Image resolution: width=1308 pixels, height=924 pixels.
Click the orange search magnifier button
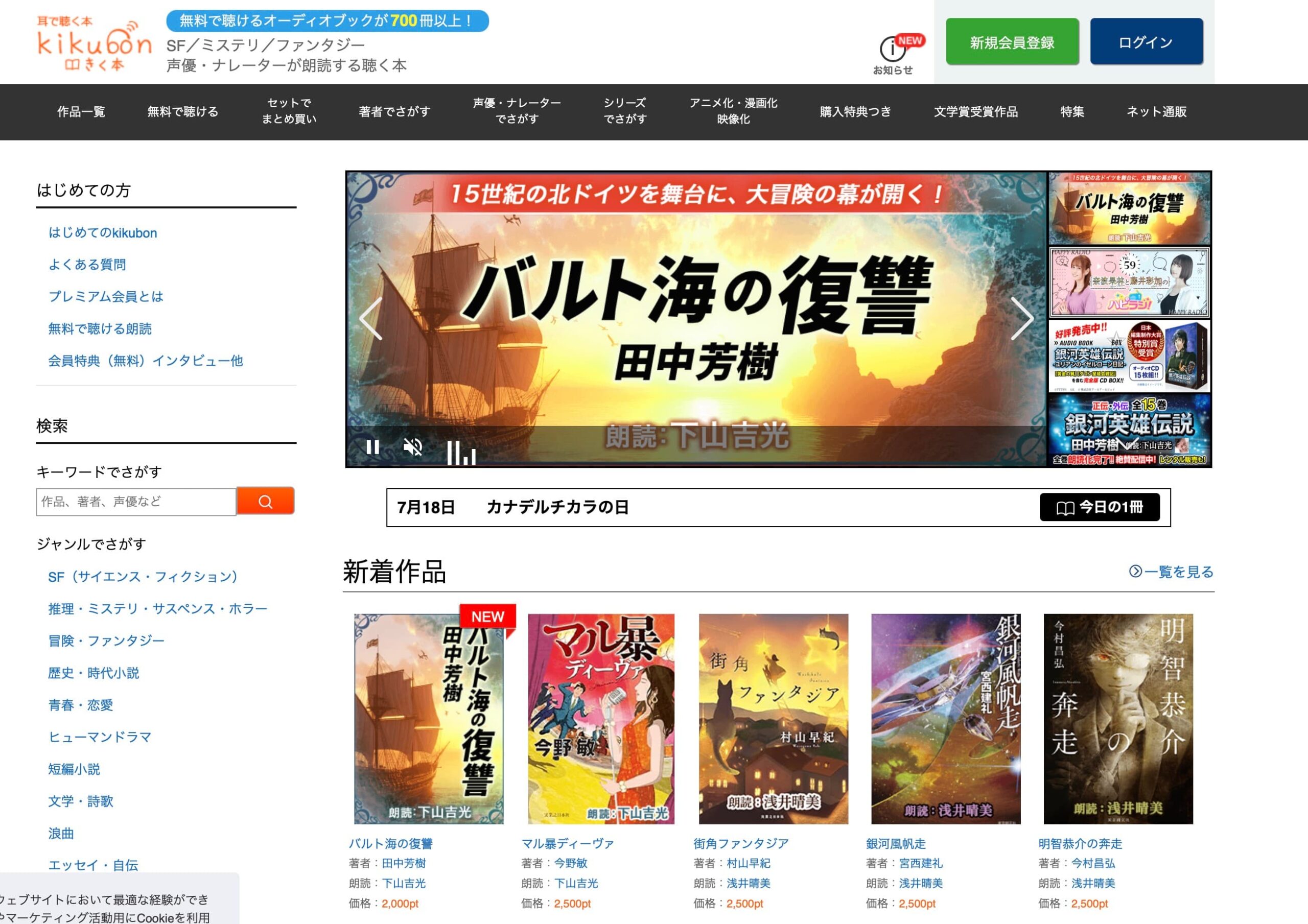pyautogui.click(x=266, y=501)
